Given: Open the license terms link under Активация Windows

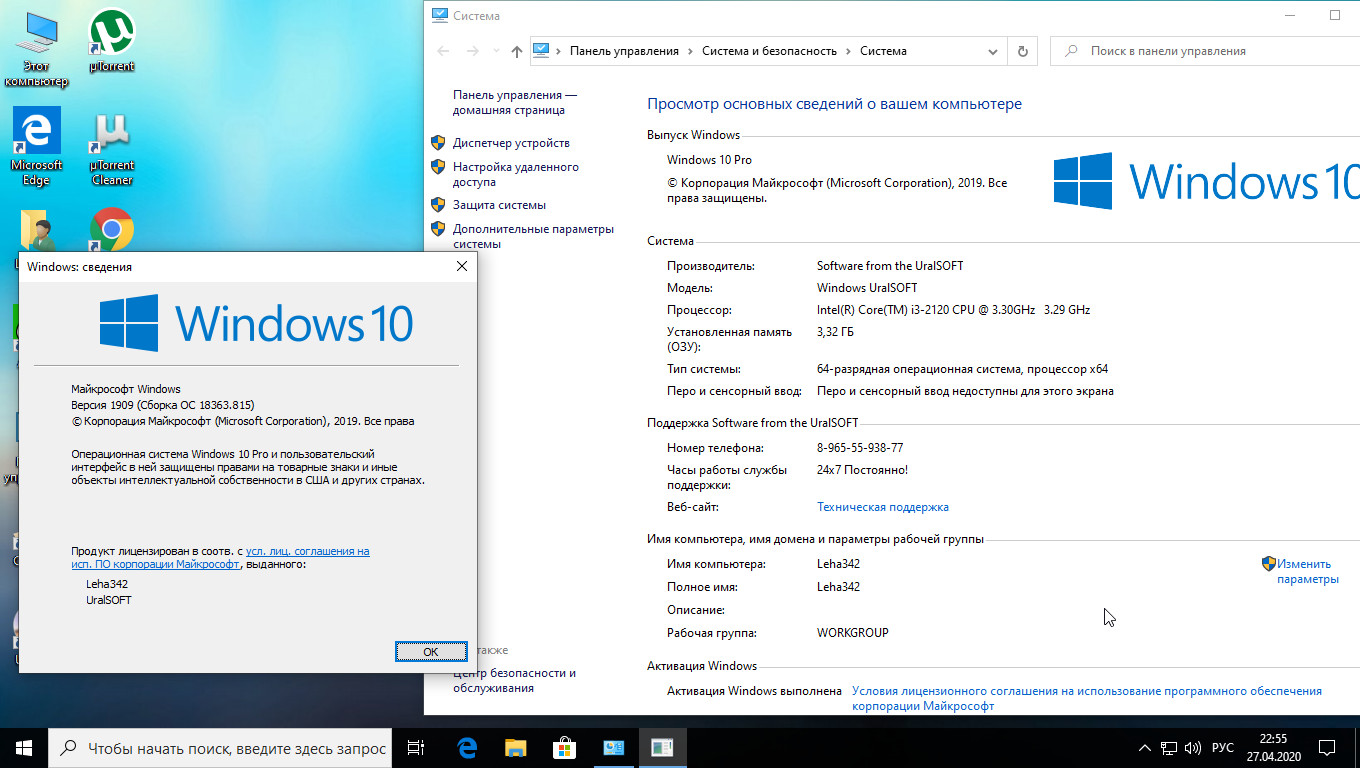Looking at the screenshot, I should [1086, 698].
